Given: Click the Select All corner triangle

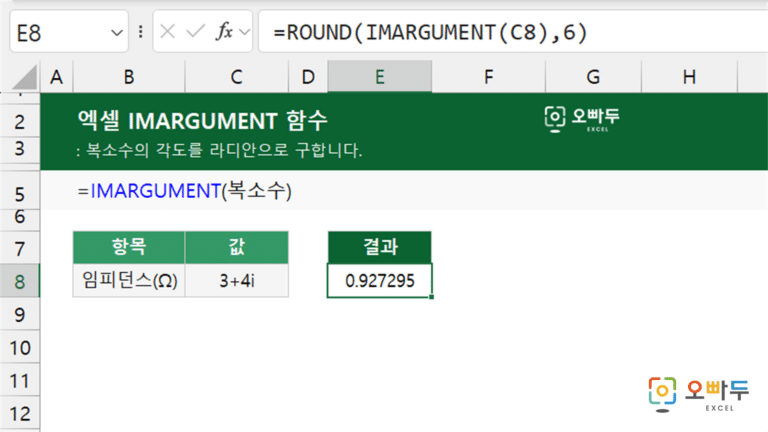Looking at the screenshot, I should (24, 77).
